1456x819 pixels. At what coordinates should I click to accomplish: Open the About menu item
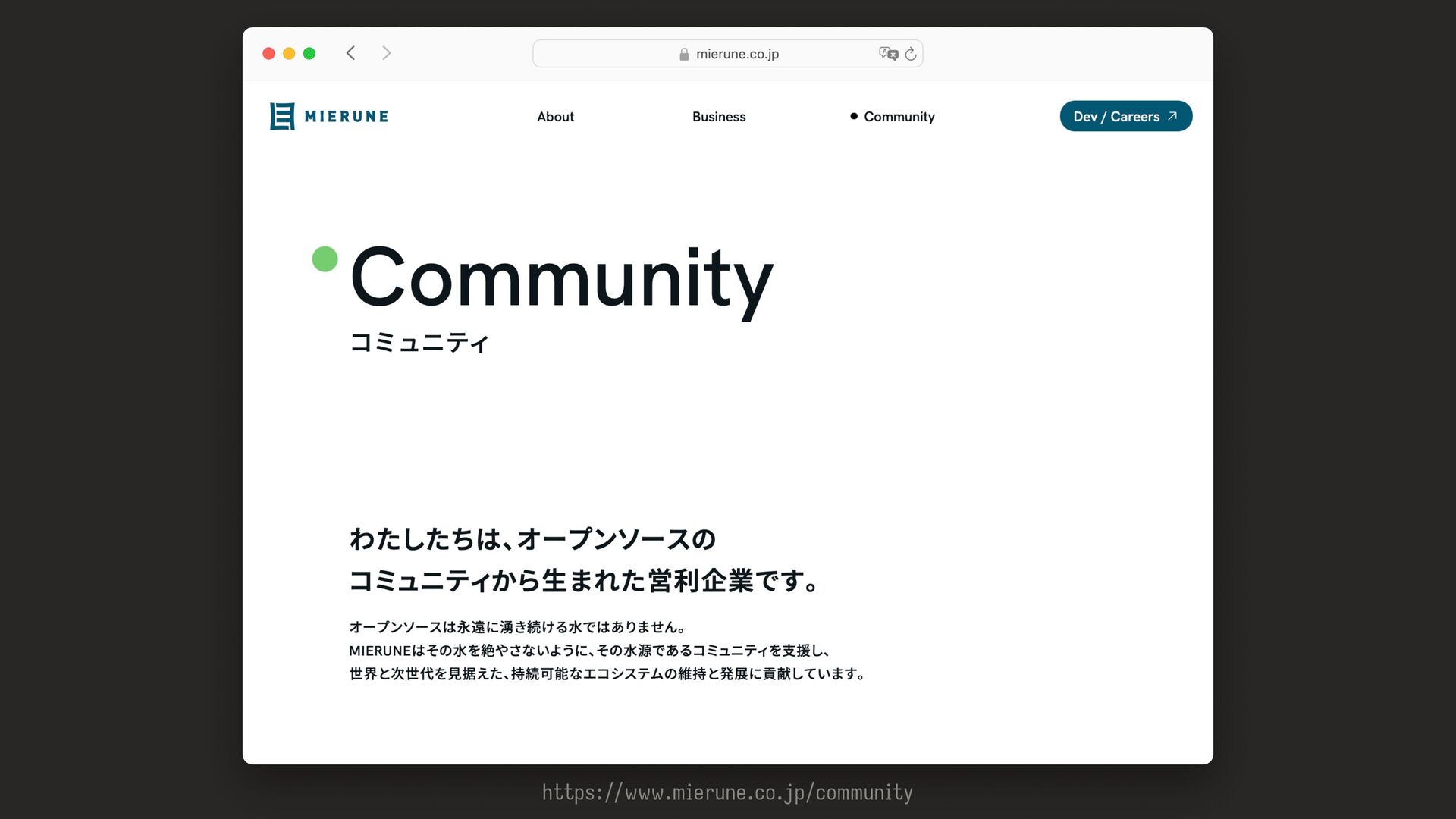(555, 117)
